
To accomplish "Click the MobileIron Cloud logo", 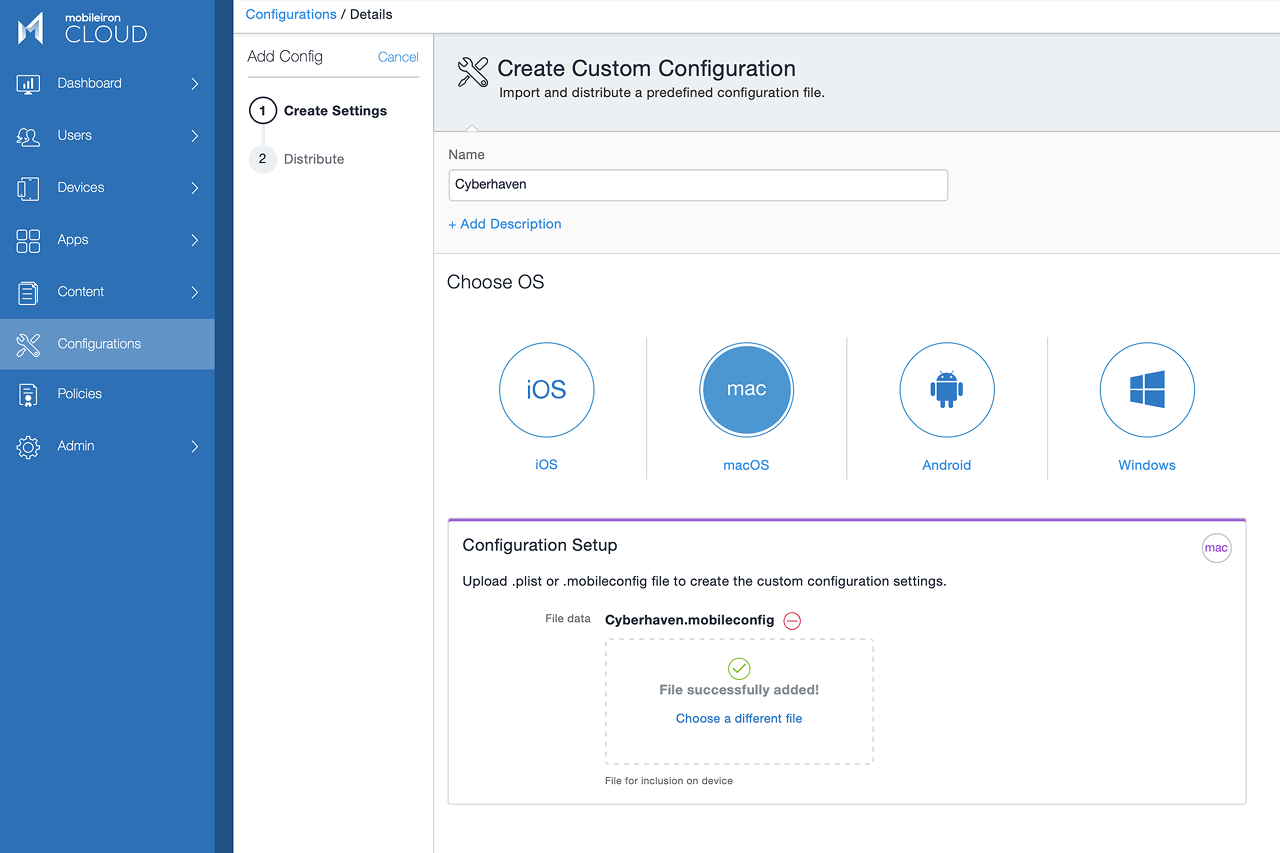I will click(82, 28).
